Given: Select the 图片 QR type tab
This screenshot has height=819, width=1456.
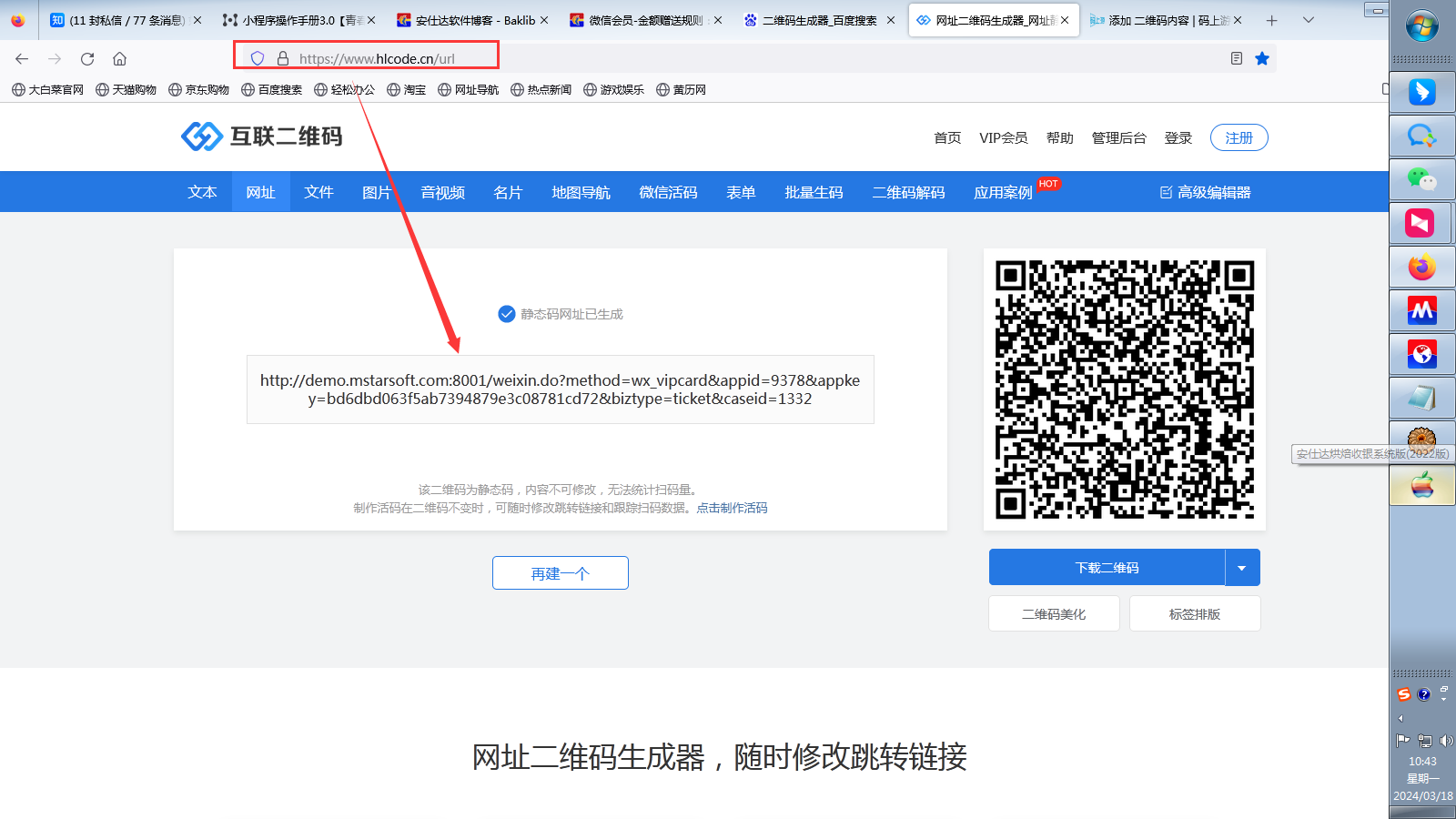Looking at the screenshot, I should tap(377, 192).
